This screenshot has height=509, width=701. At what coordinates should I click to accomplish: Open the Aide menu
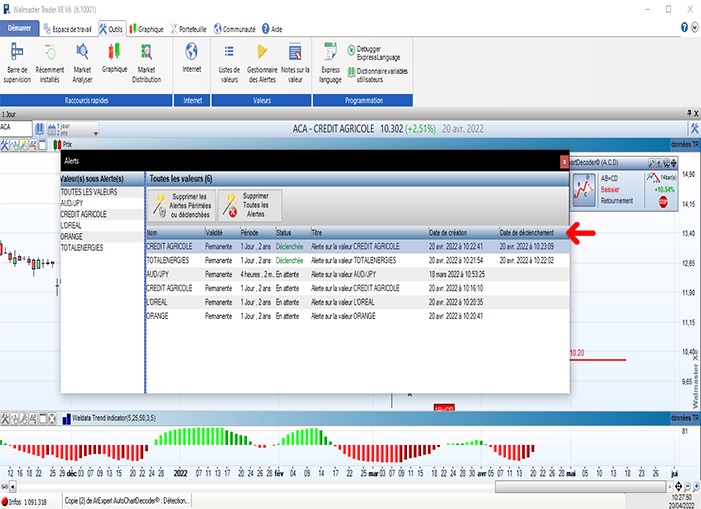[272, 29]
